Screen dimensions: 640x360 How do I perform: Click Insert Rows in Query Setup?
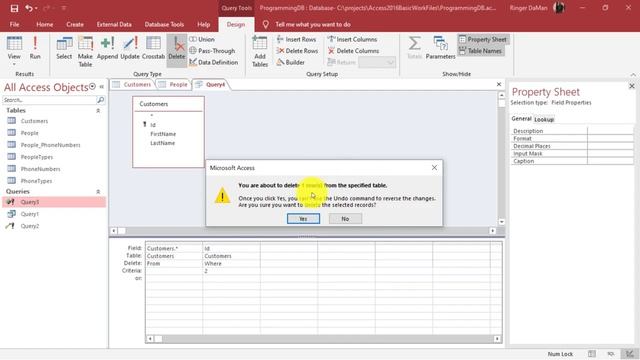click(x=296, y=39)
